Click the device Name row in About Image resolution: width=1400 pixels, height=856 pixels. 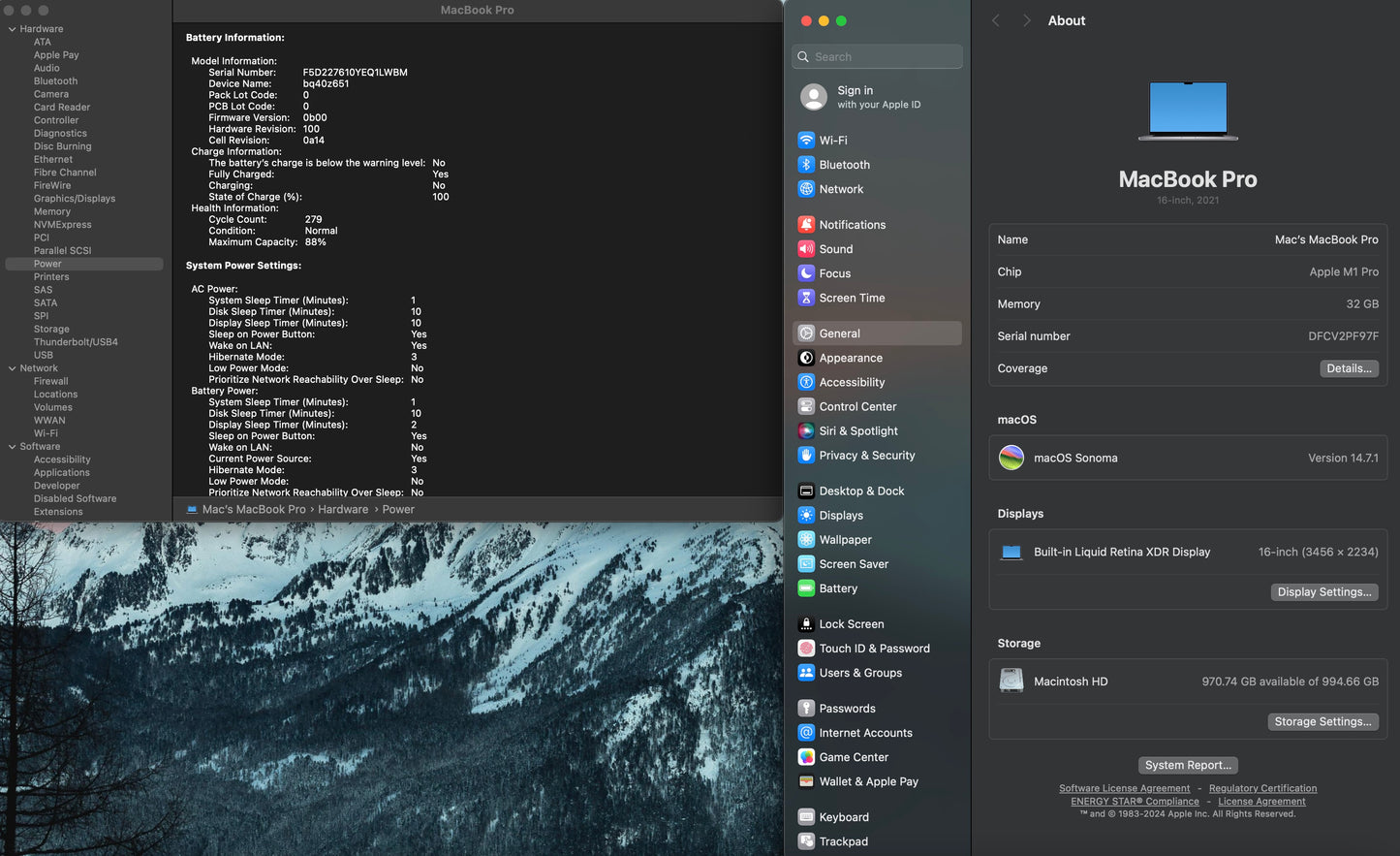click(x=1188, y=239)
